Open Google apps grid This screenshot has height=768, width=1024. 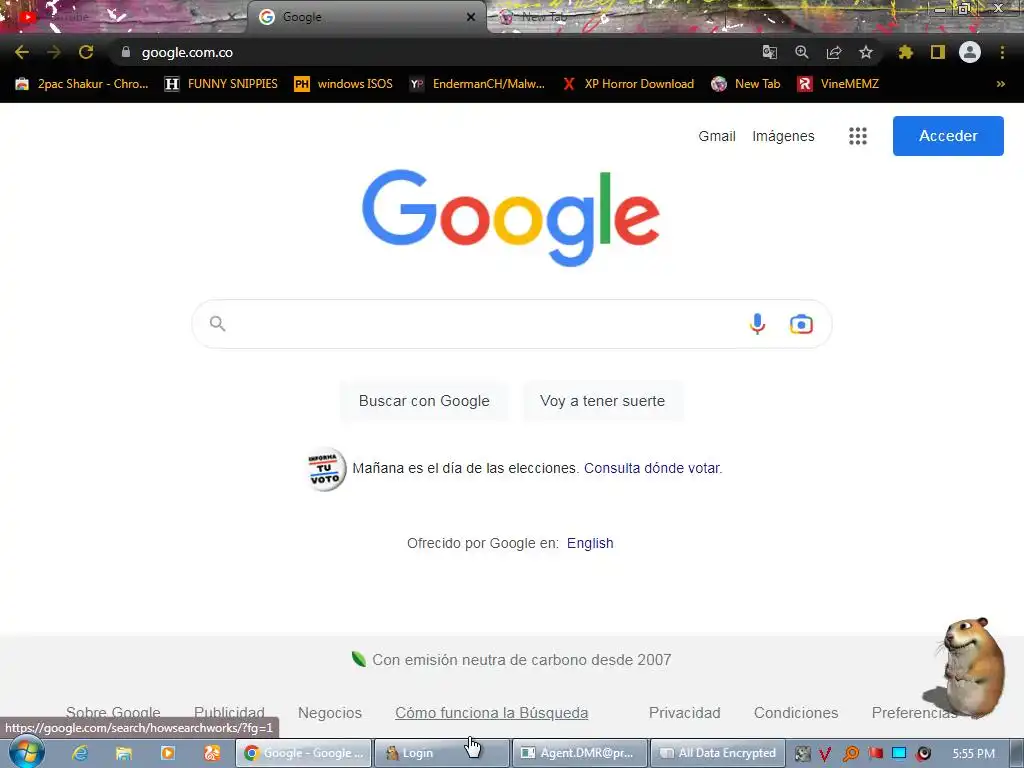pyautogui.click(x=857, y=136)
